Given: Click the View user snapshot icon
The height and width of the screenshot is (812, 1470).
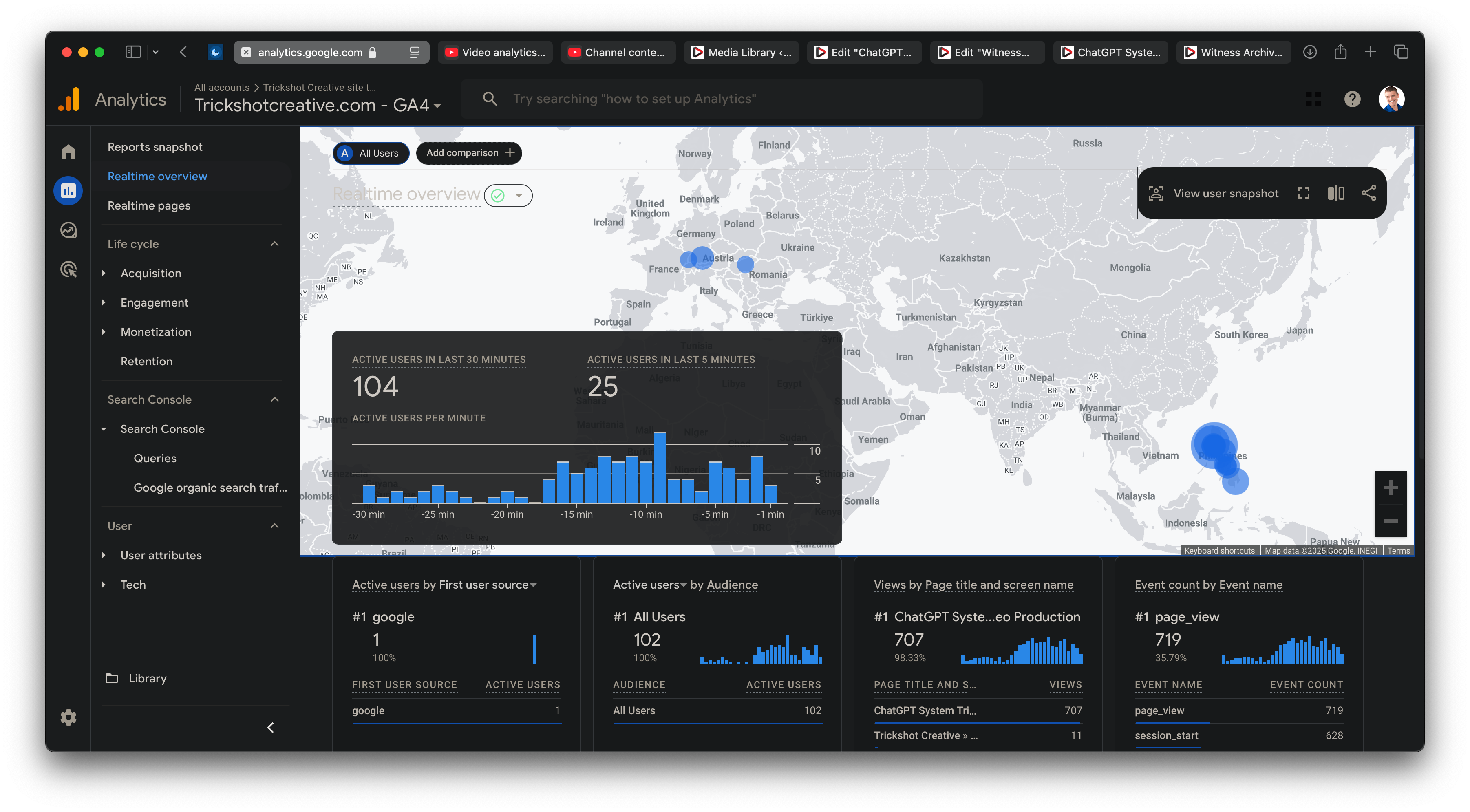Looking at the screenshot, I should point(1156,194).
